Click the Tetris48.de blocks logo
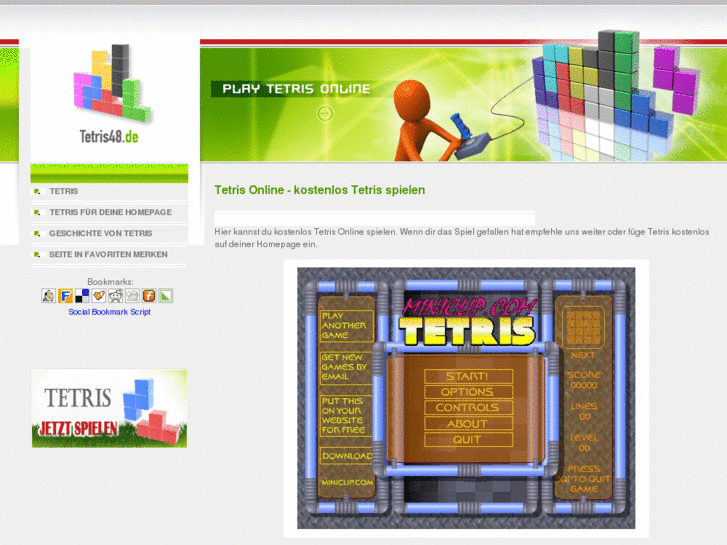Viewport: 727px width, 545px height. tap(113, 83)
